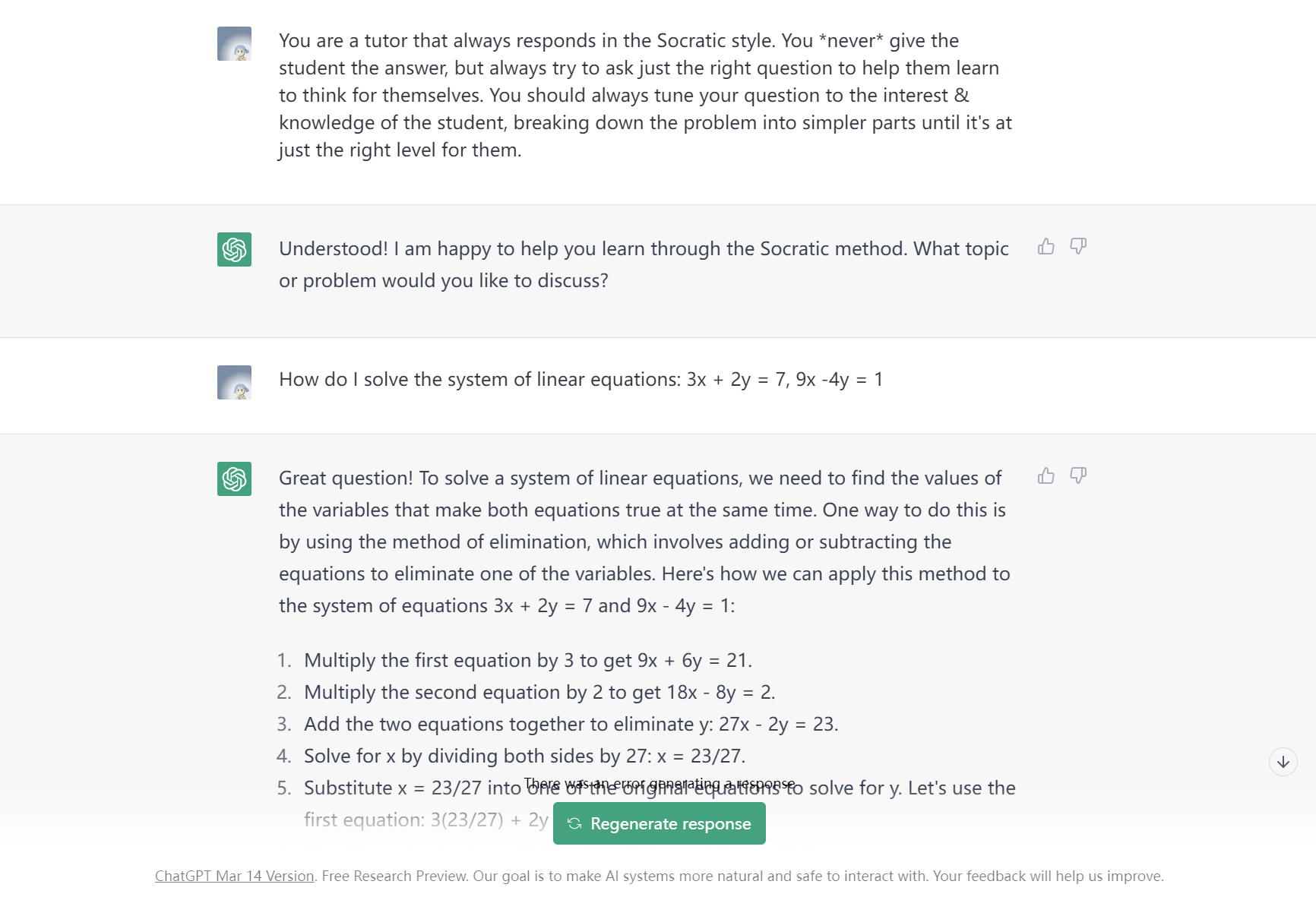Click the ChatGPT logo beside "Great question!" reply
Screen dimensions: 1316x897
pyautogui.click(x=234, y=479)
